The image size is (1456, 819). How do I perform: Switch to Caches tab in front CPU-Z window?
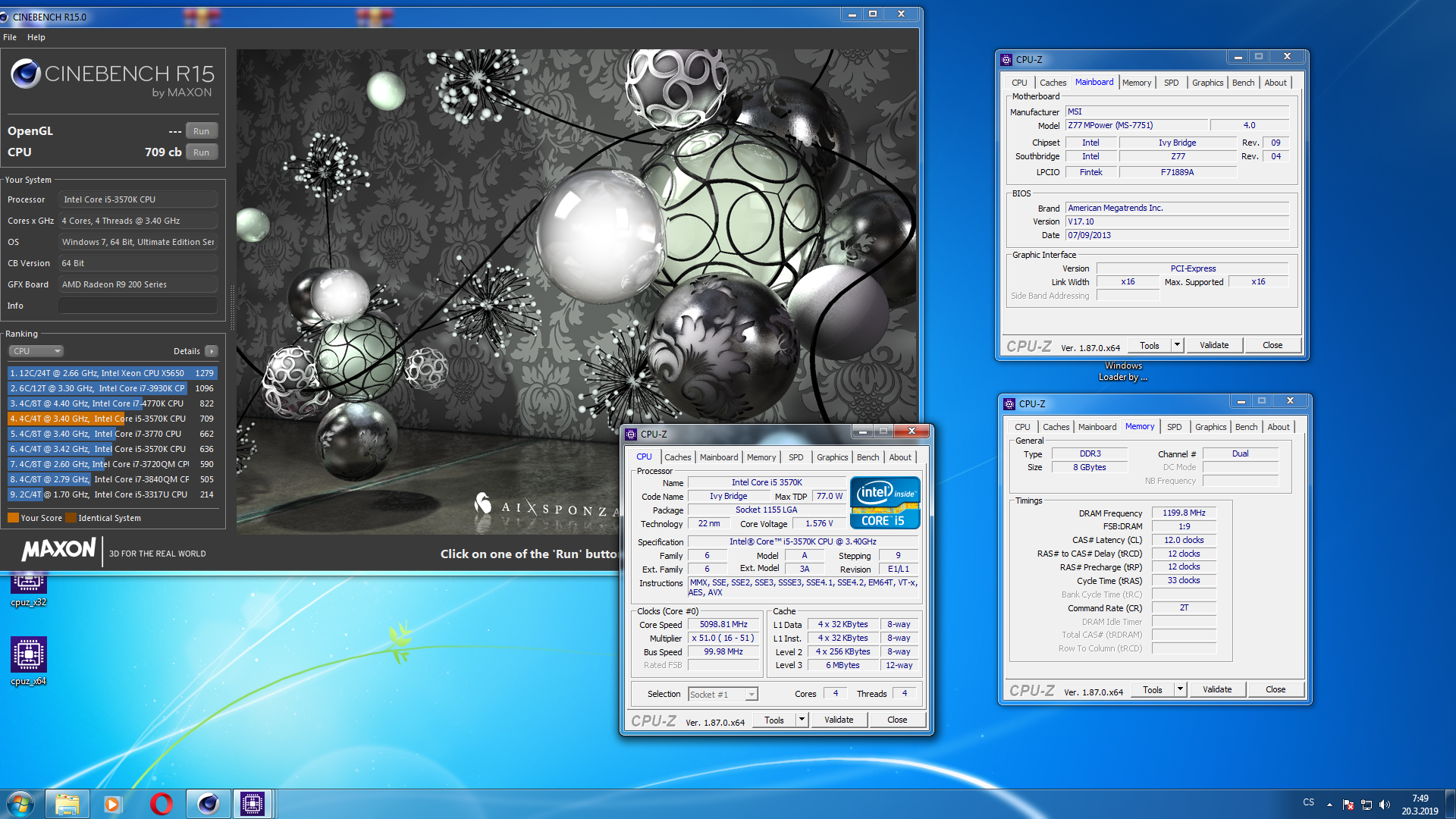click(677, 457)
